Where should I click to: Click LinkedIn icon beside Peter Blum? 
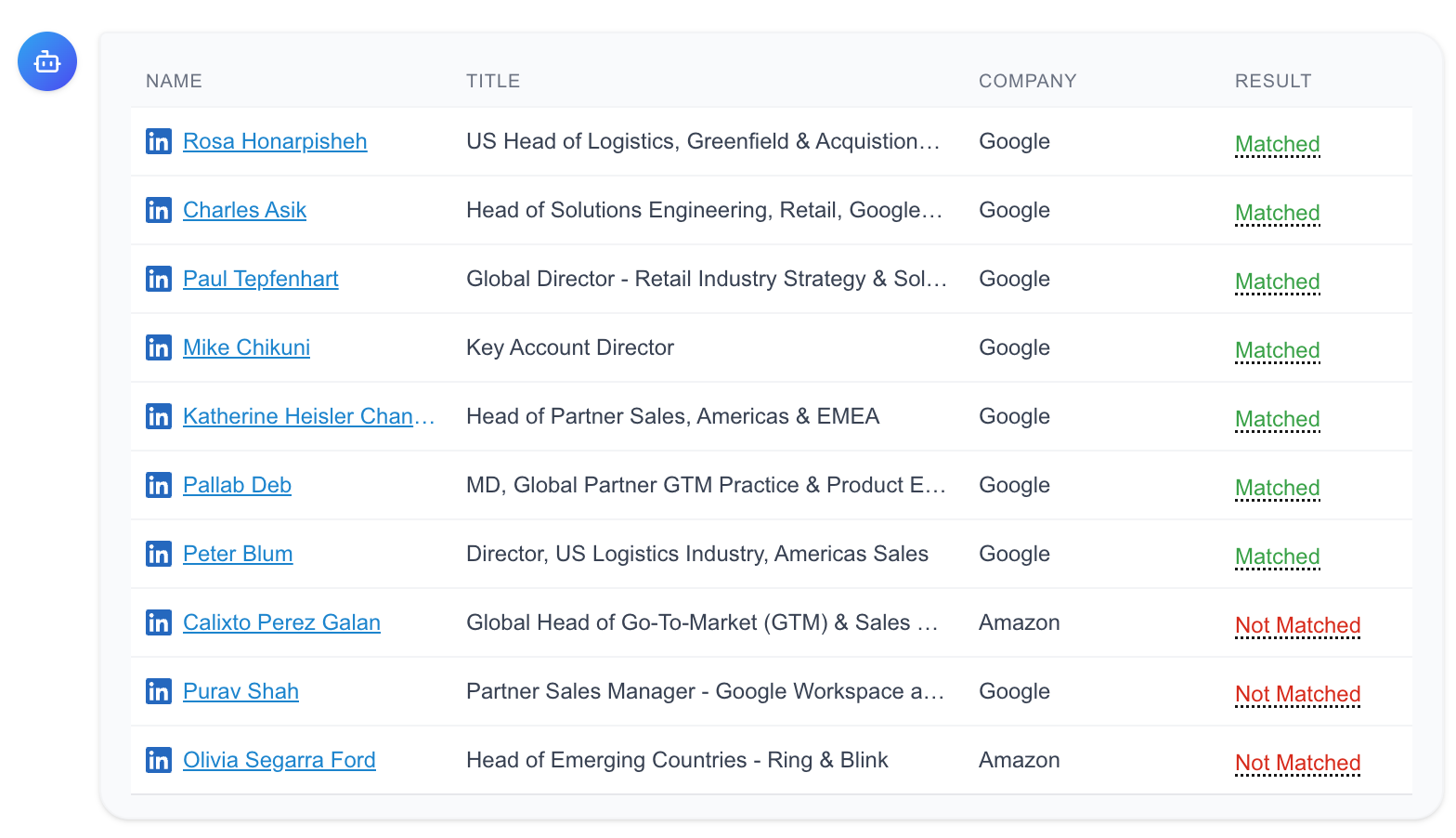(159, 554)
